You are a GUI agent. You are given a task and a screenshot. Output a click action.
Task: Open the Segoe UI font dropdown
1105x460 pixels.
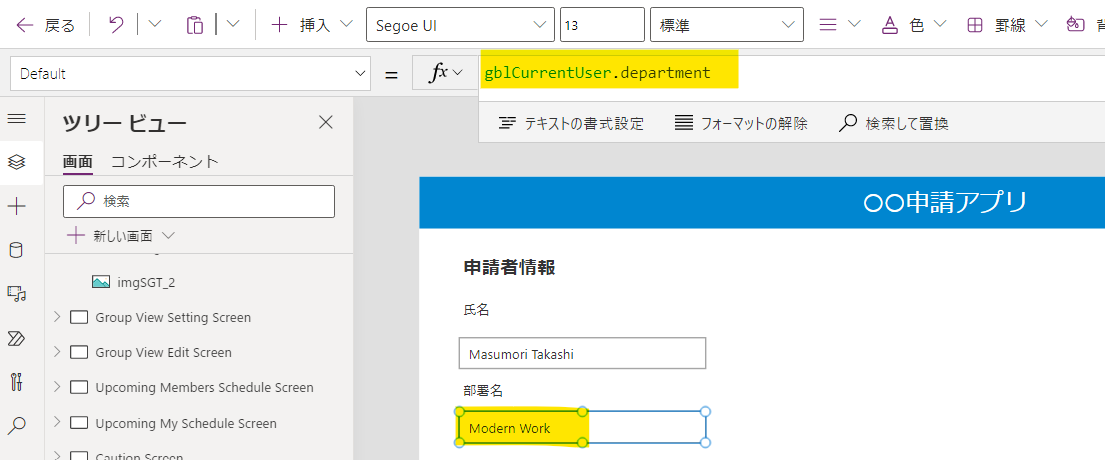pyautogui.click(x=460, y=25)
